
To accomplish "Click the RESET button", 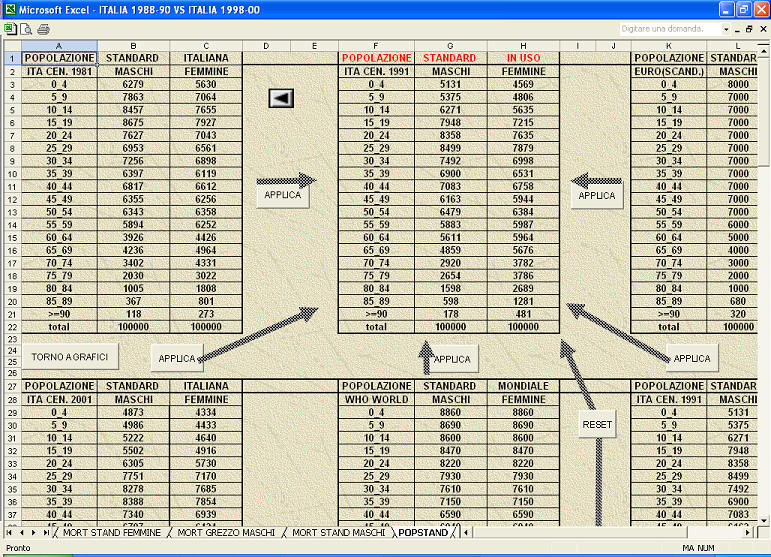I will coord(597,425).
